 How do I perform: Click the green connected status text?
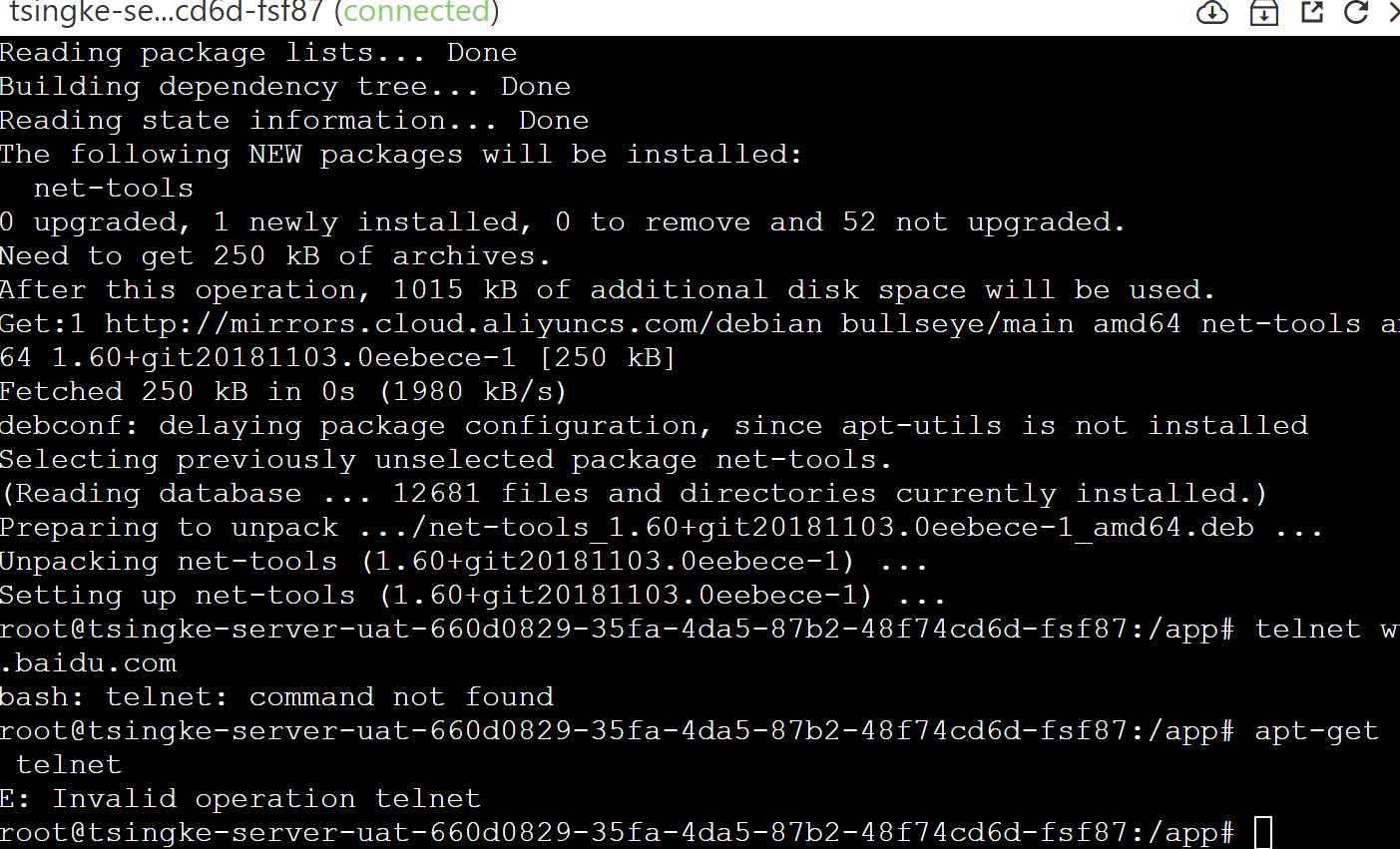[x=417, y=13]
